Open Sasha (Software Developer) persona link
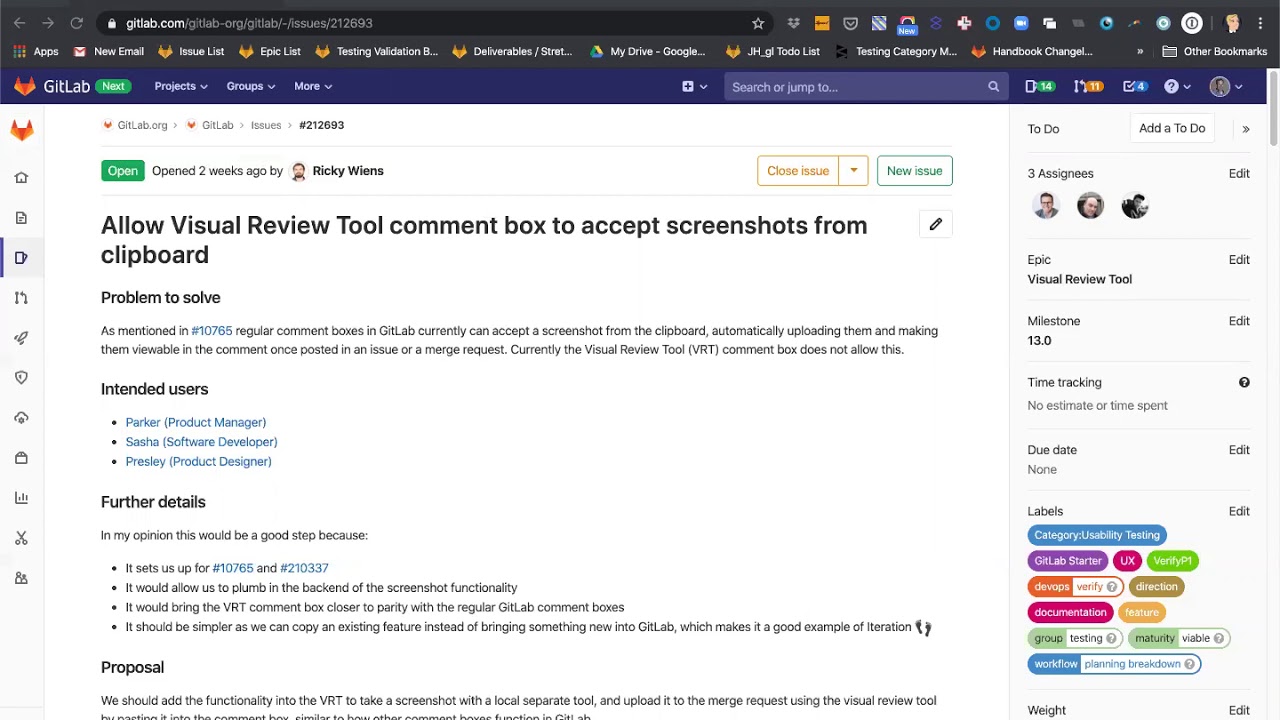Image resolution: width=1280 pixels, height=720 pixels. (x=201, y=442)
